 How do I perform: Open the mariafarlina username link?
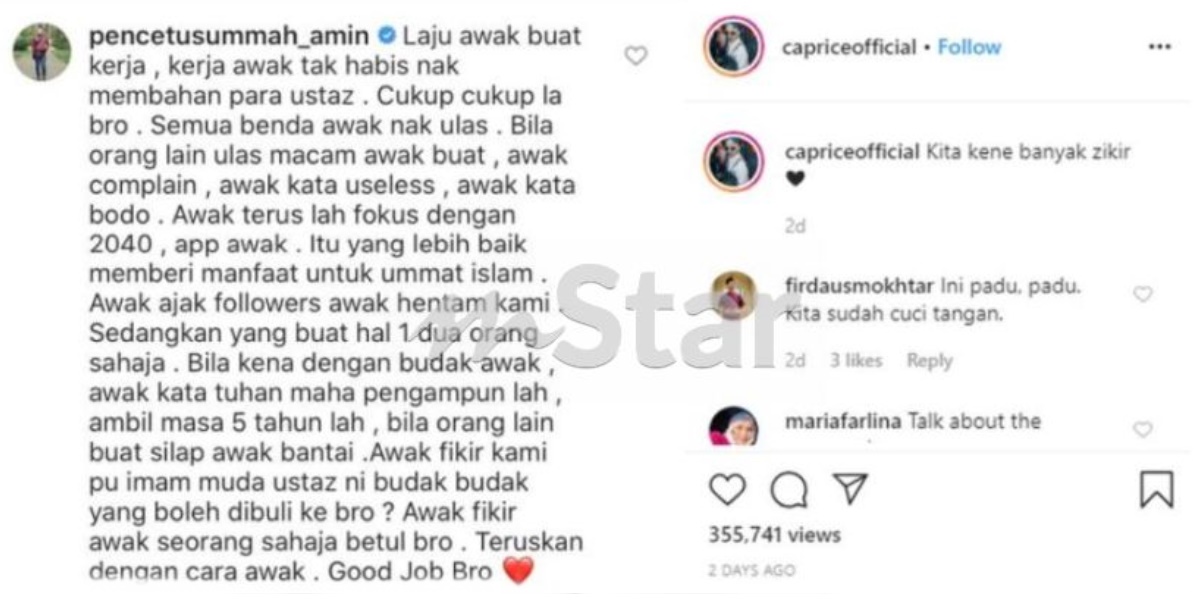pyautogui.click(x=844, y=421)
